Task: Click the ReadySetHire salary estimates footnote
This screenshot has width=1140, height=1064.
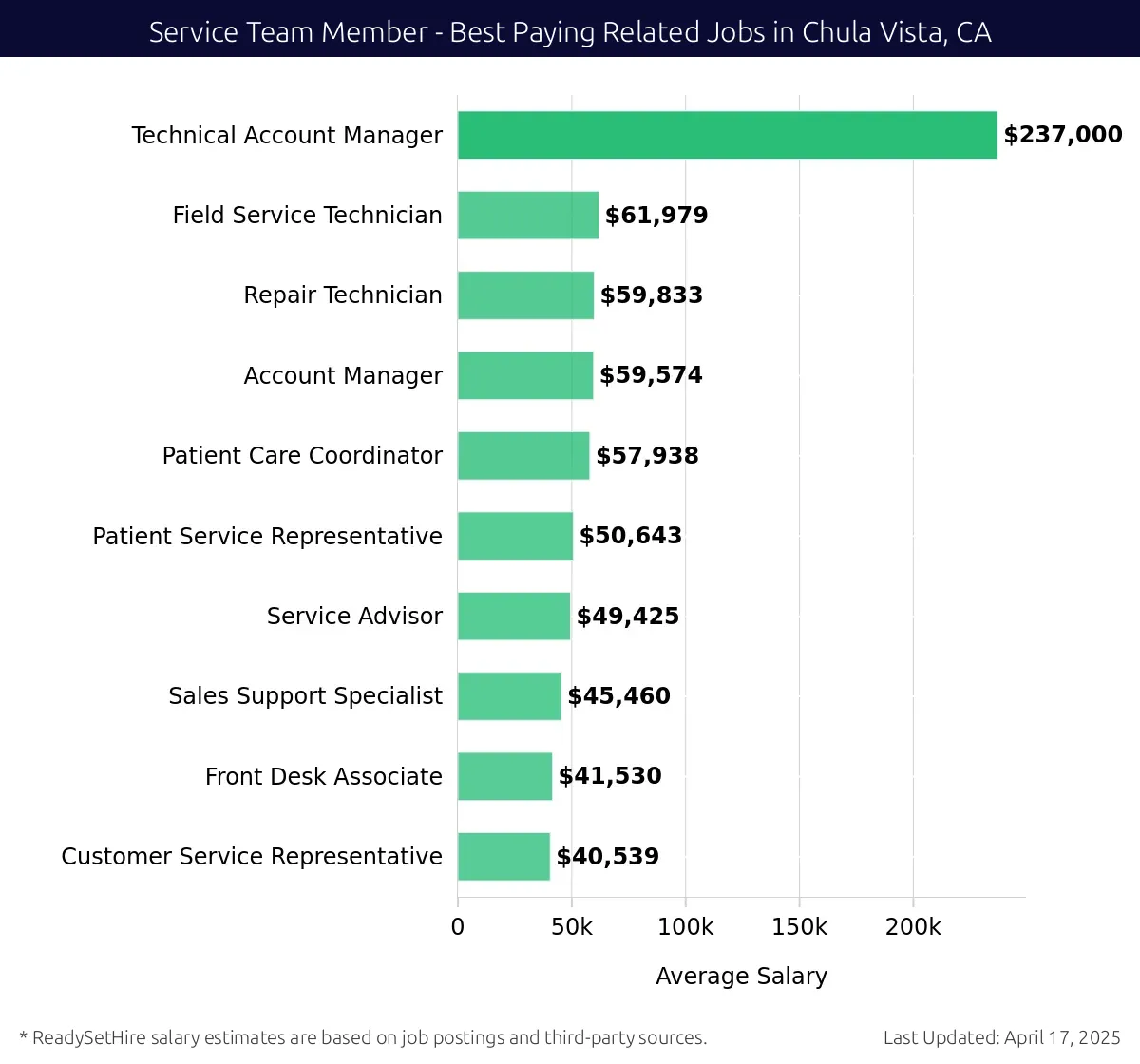Action: (363, 1038)
